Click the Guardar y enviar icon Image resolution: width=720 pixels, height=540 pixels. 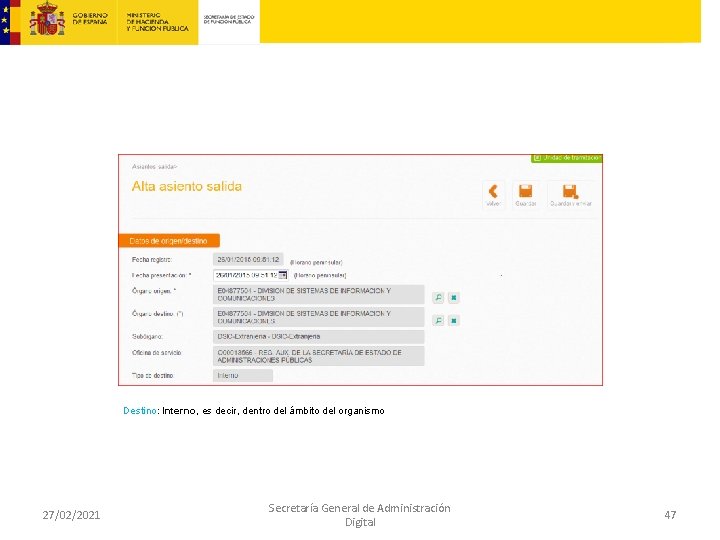tap(570, 191)
